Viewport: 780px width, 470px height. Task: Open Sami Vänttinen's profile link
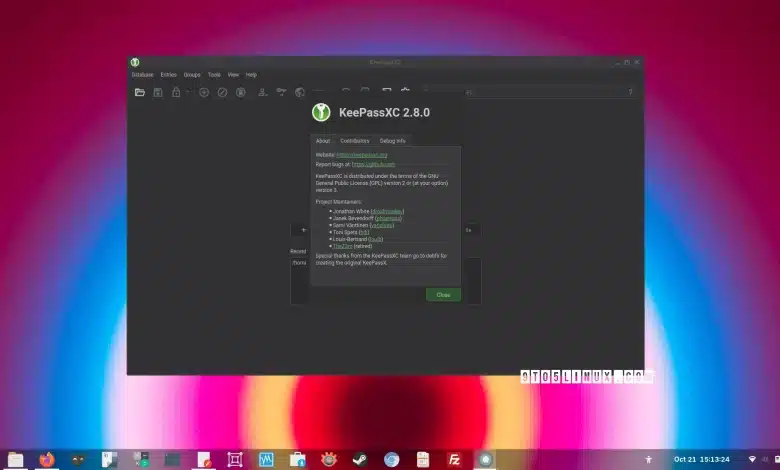382,225
